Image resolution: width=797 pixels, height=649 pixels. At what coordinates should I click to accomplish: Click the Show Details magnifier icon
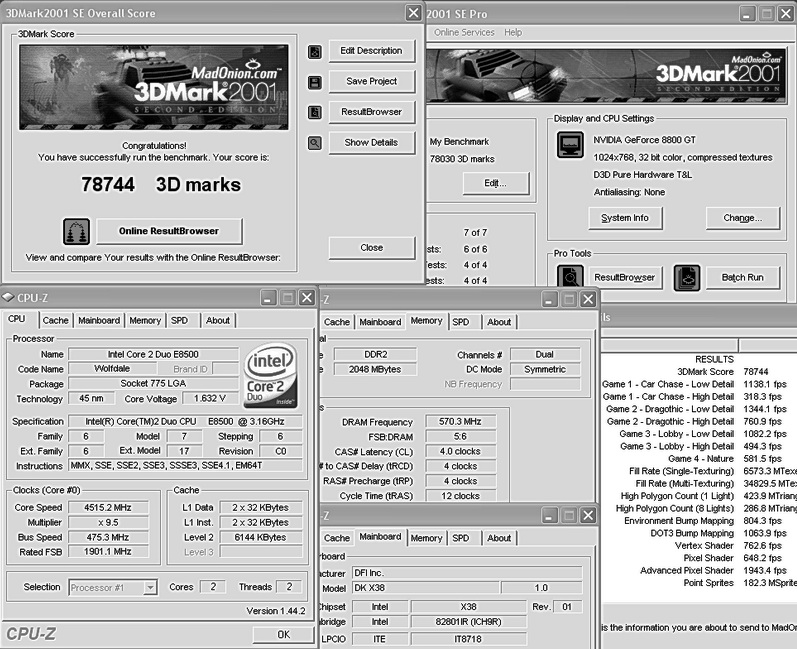(x=315, y=143)
